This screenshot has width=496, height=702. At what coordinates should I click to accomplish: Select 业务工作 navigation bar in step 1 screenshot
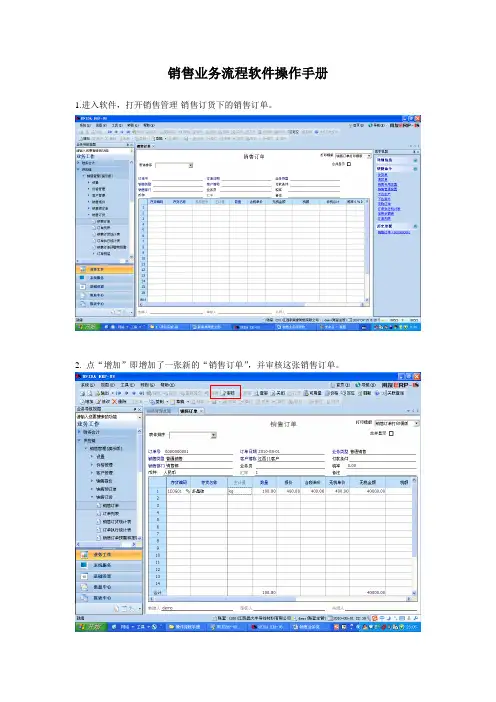tap(105, 270)
